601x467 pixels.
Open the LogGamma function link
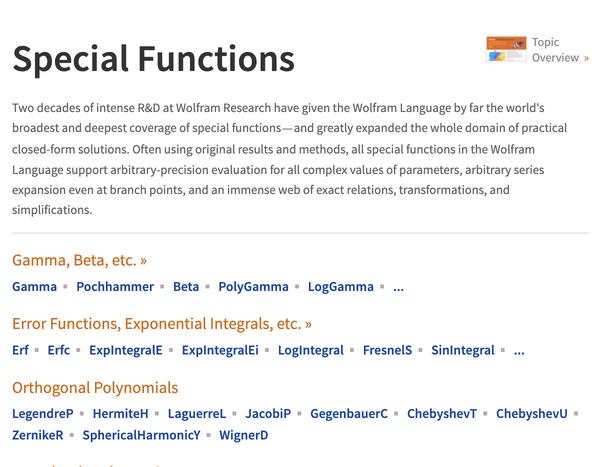340,287
